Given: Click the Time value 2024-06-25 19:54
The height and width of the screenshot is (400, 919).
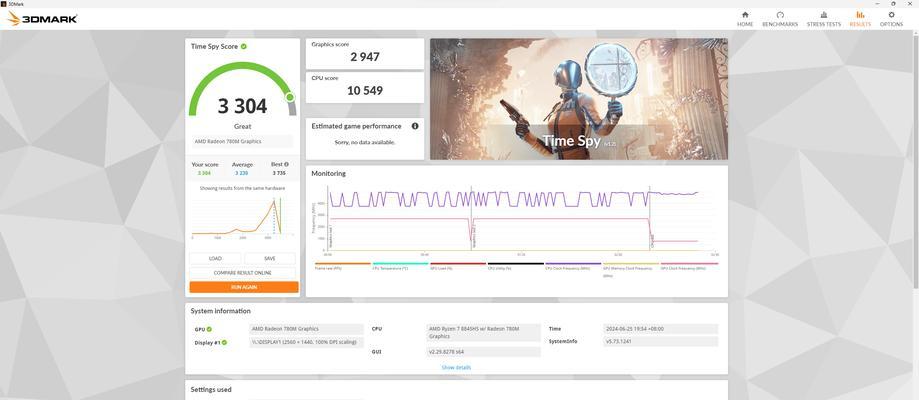Looking at the screenshot, I should click(661, 329).
